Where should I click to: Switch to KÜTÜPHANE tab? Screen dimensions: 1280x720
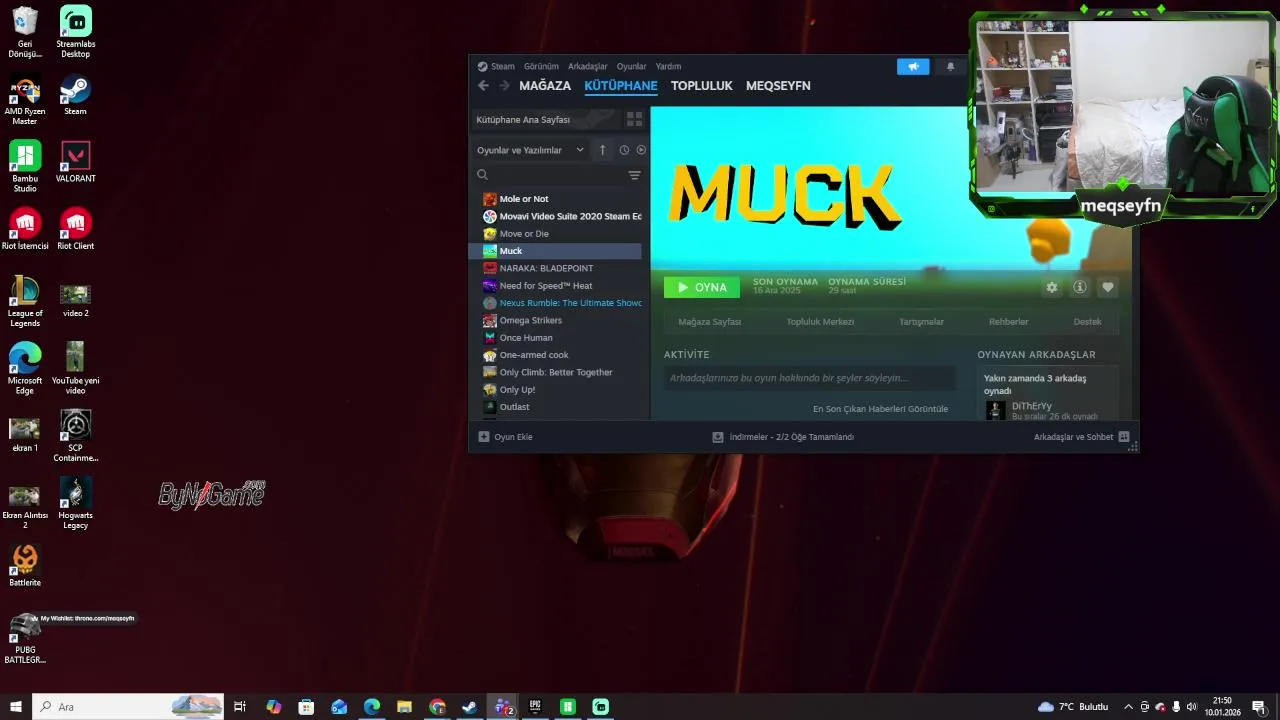point(621,86)
